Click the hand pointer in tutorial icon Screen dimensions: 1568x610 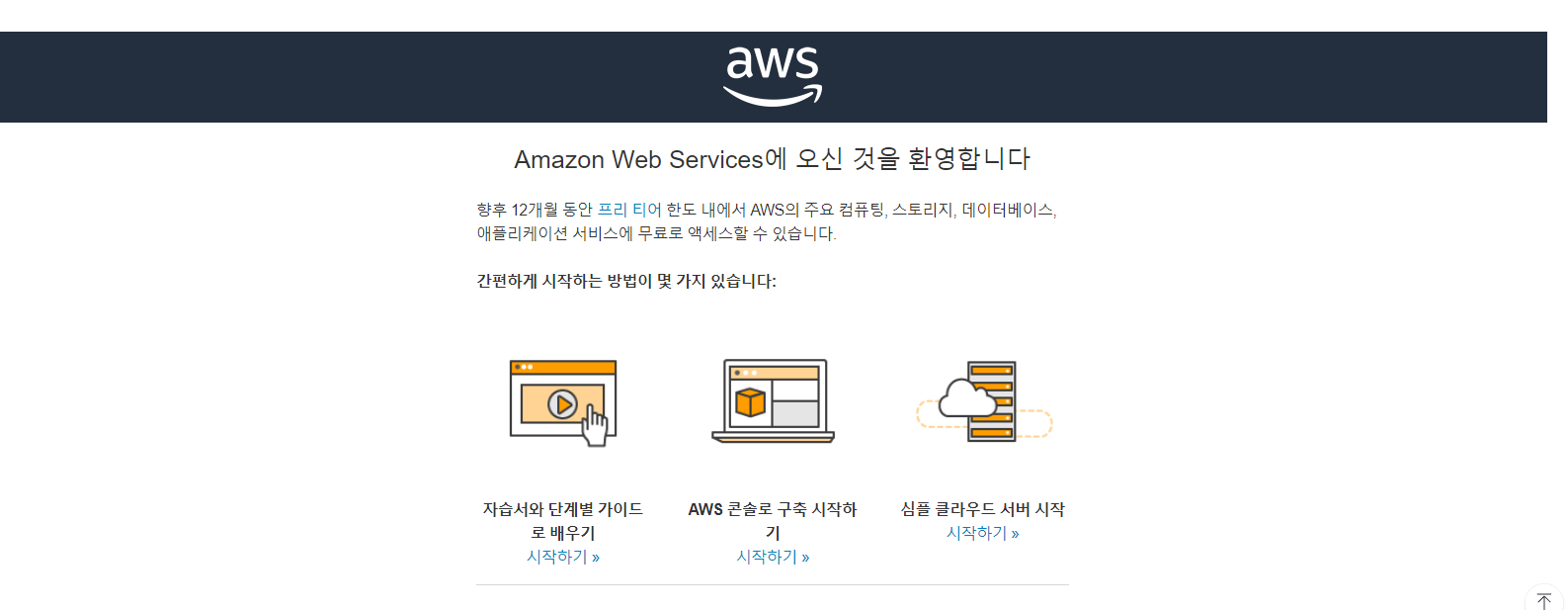[595, 426]
